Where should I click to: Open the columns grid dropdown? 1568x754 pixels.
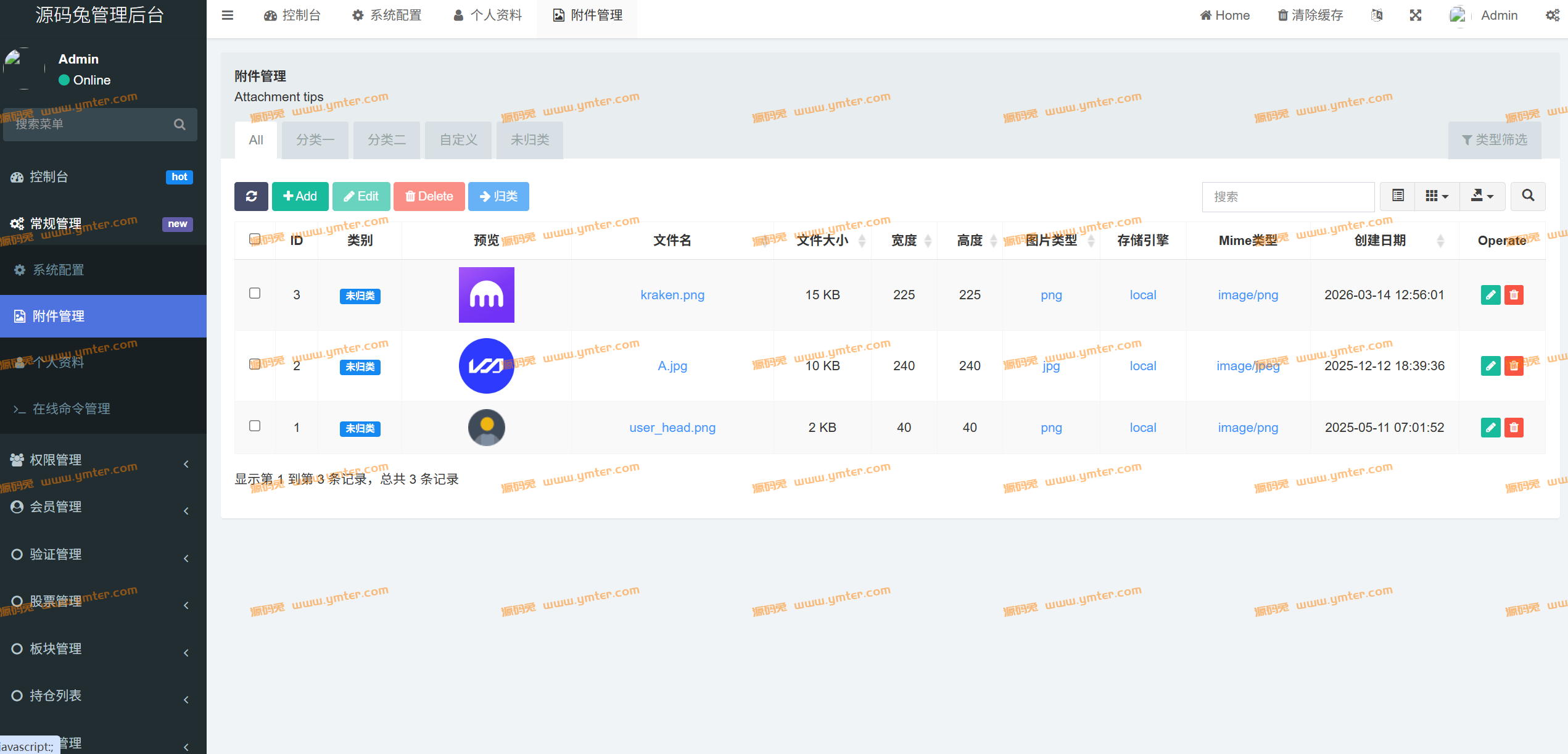click(x=1437, y=196)
